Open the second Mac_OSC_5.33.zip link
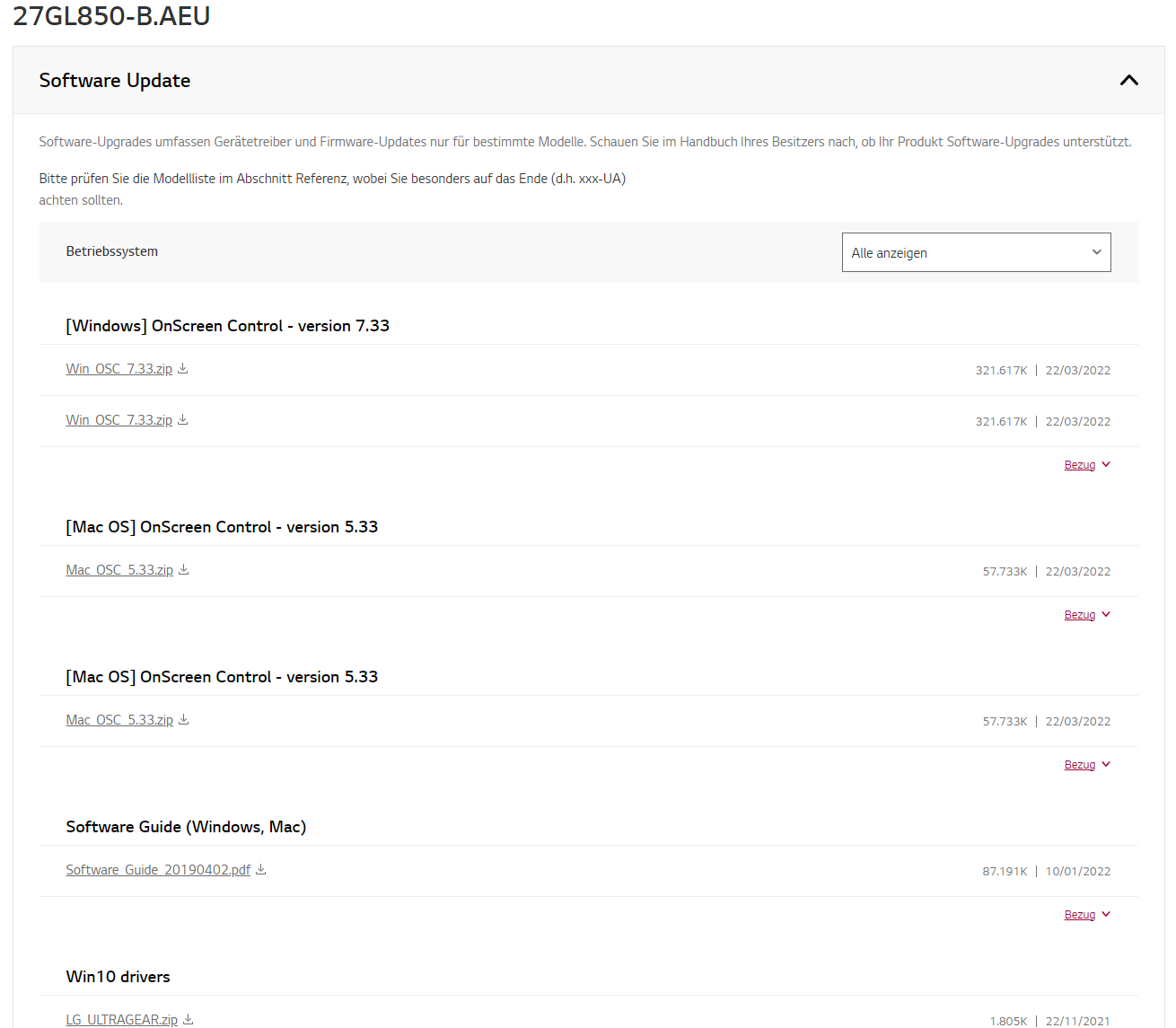The height and width of the screenshot is (1028, 1176). [x=119, y=720]
